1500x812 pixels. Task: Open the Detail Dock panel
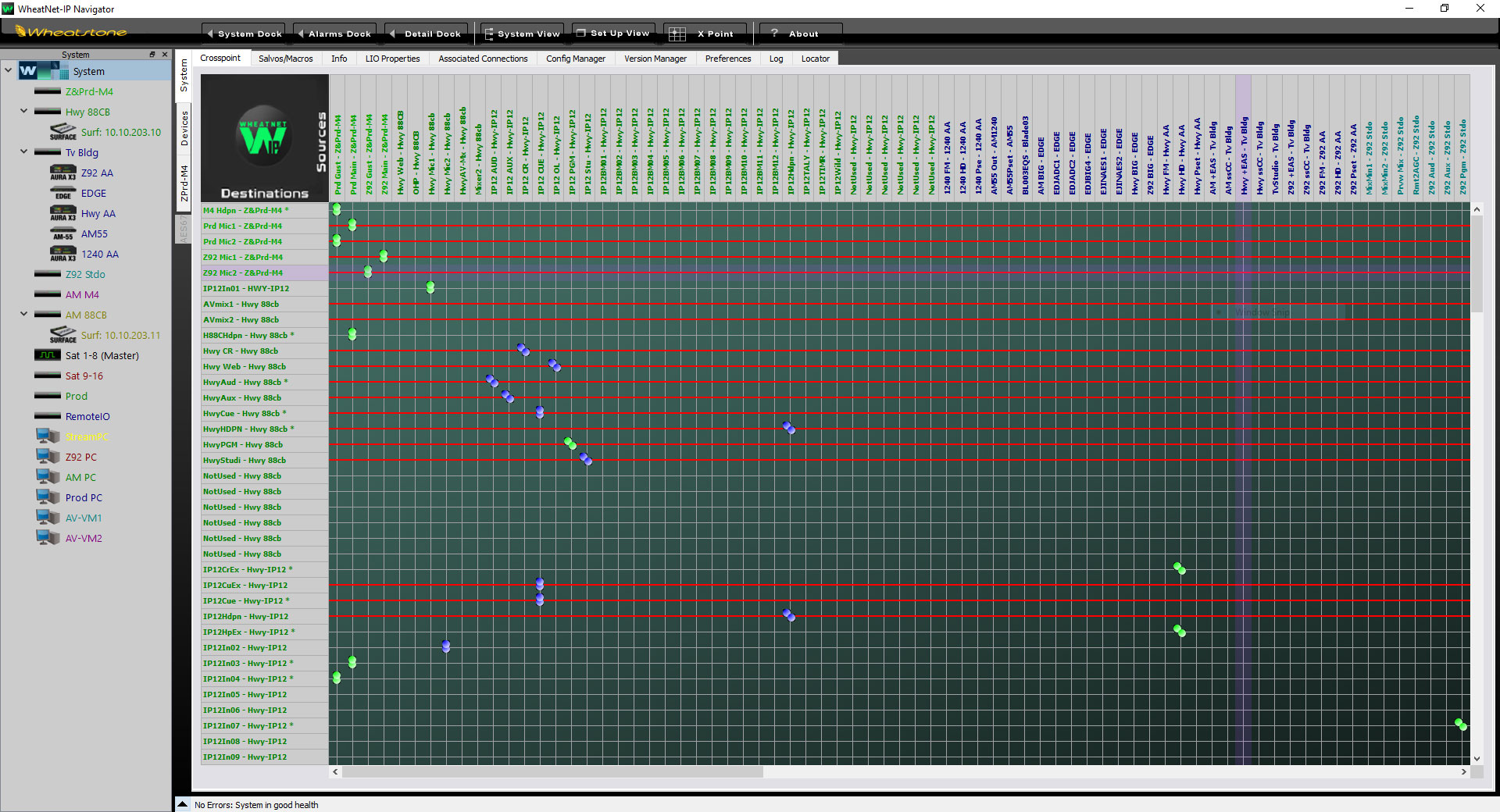click(x=426, y=34)
